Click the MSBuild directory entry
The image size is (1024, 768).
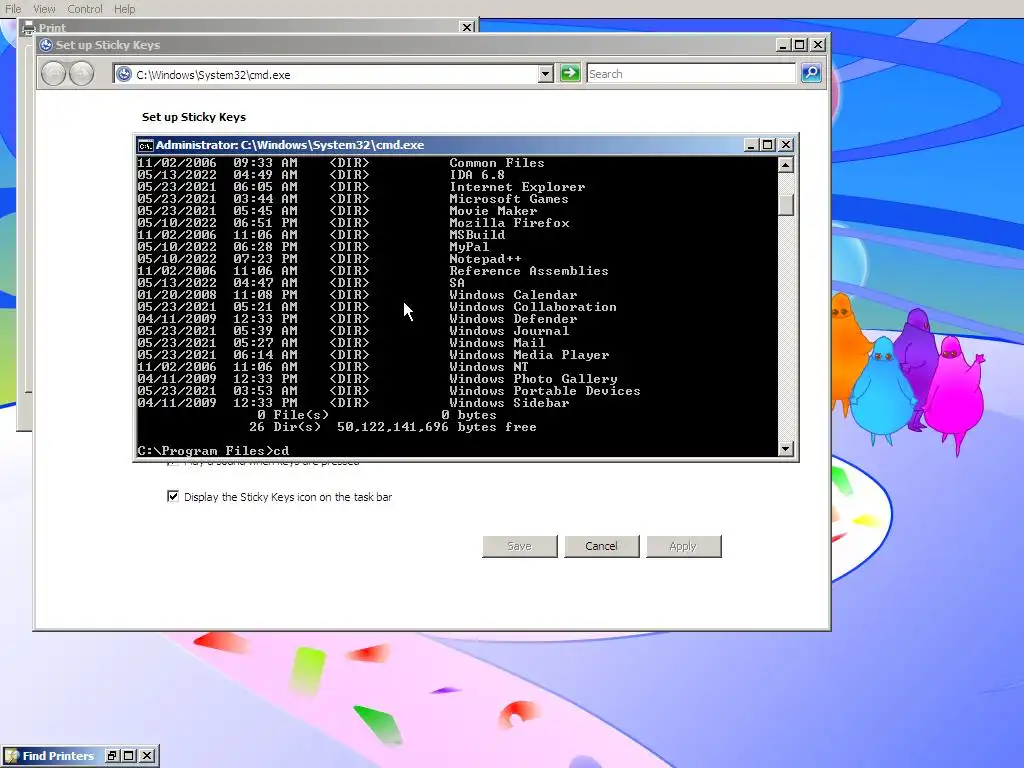(477, 234)
